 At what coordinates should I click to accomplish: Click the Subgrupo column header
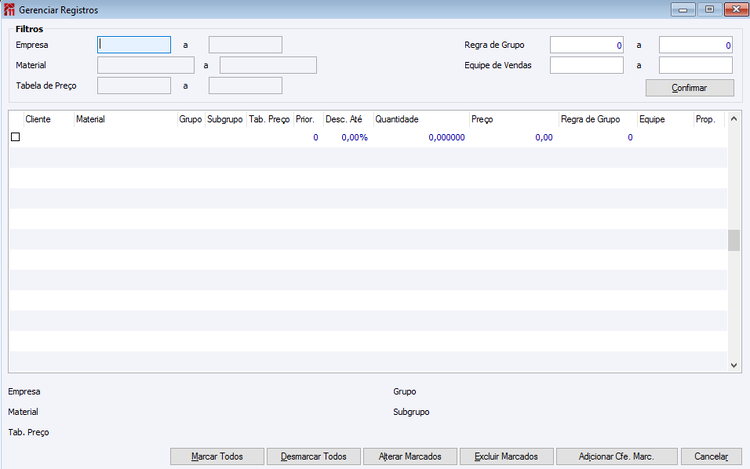tap(225, 120)
